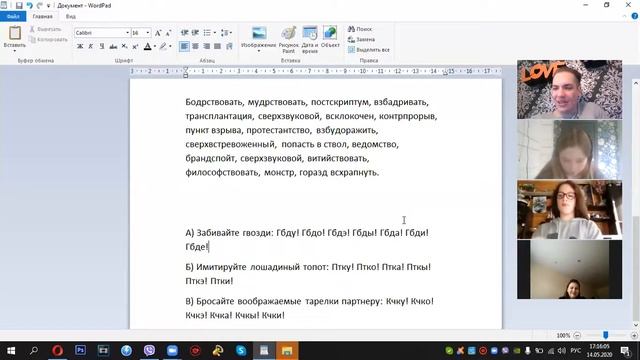Click the zoom out minus button
Screen dimensions: 640x360
(x=577, y=336)
